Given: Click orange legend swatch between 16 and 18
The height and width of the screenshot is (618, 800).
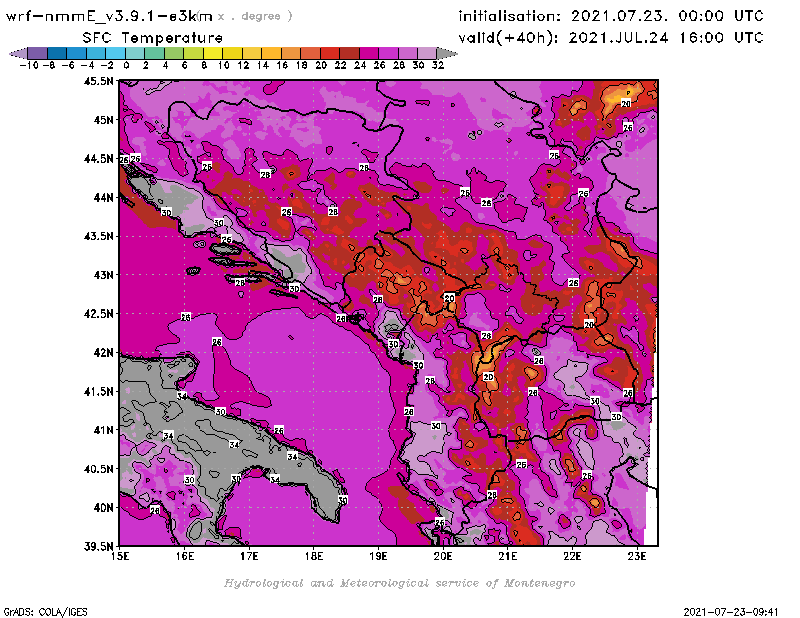Looking at the screenshot, I should [290, 53].
